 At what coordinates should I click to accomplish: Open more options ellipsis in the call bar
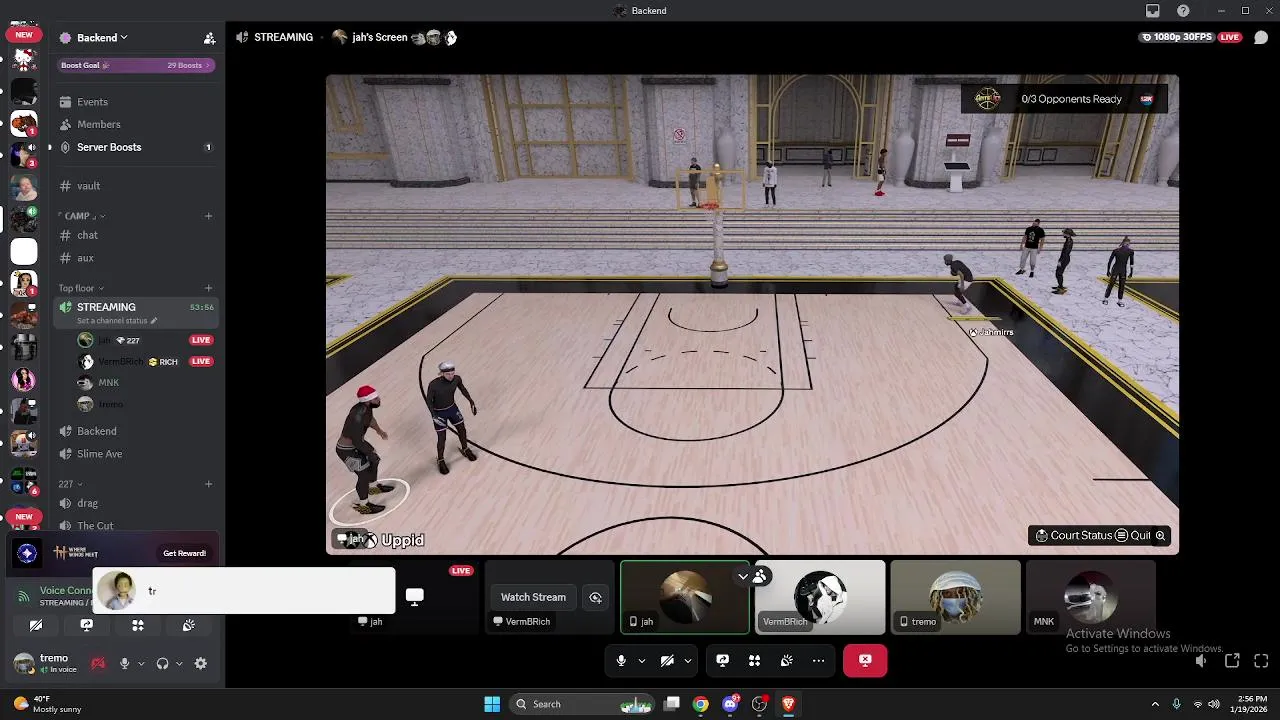pyautogui.click(x=818, y=660)
